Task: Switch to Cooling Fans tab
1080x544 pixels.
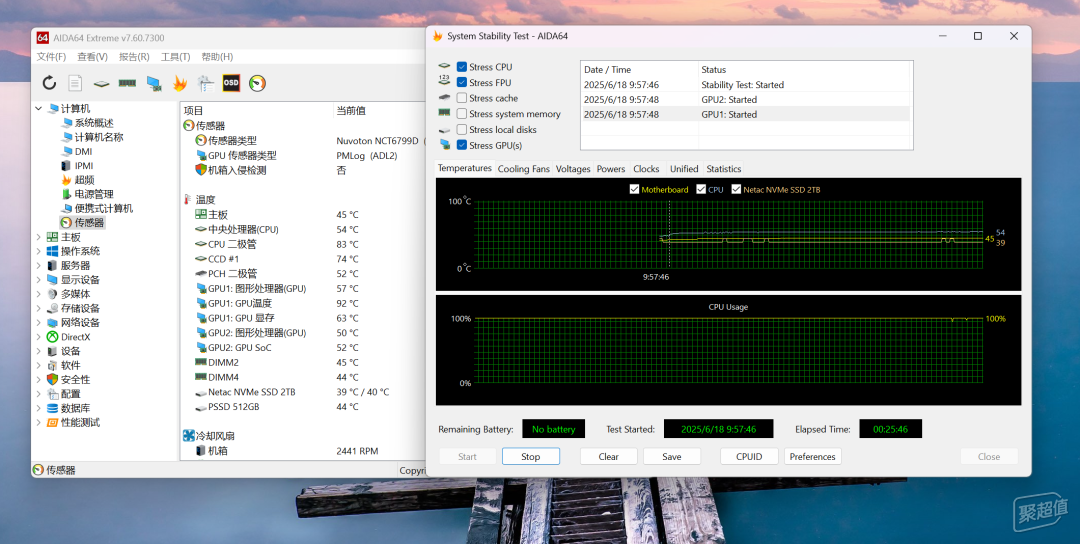Action: (x=523, y=169)
